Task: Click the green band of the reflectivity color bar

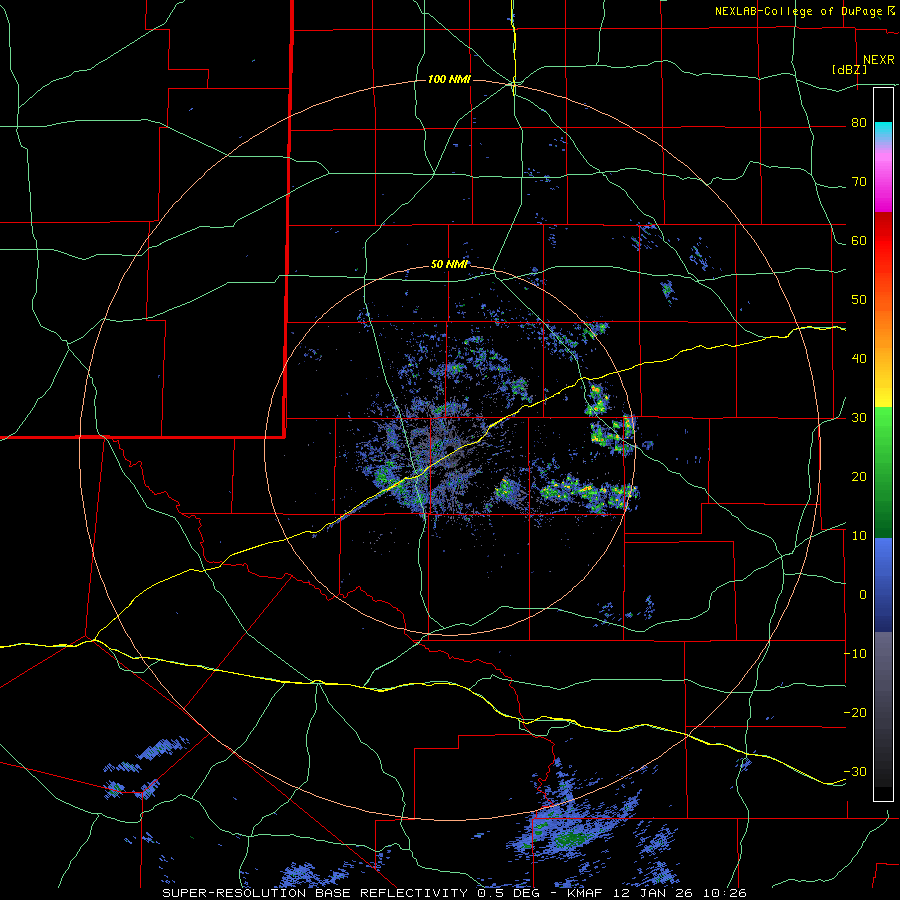Action: [x=883, y=472]
